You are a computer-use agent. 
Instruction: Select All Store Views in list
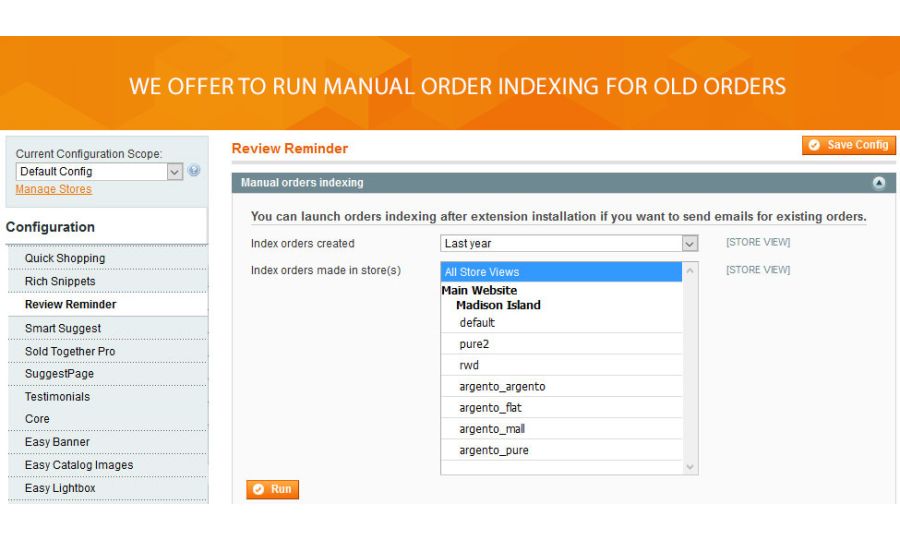pyautogui.click(x=561, y=272)
